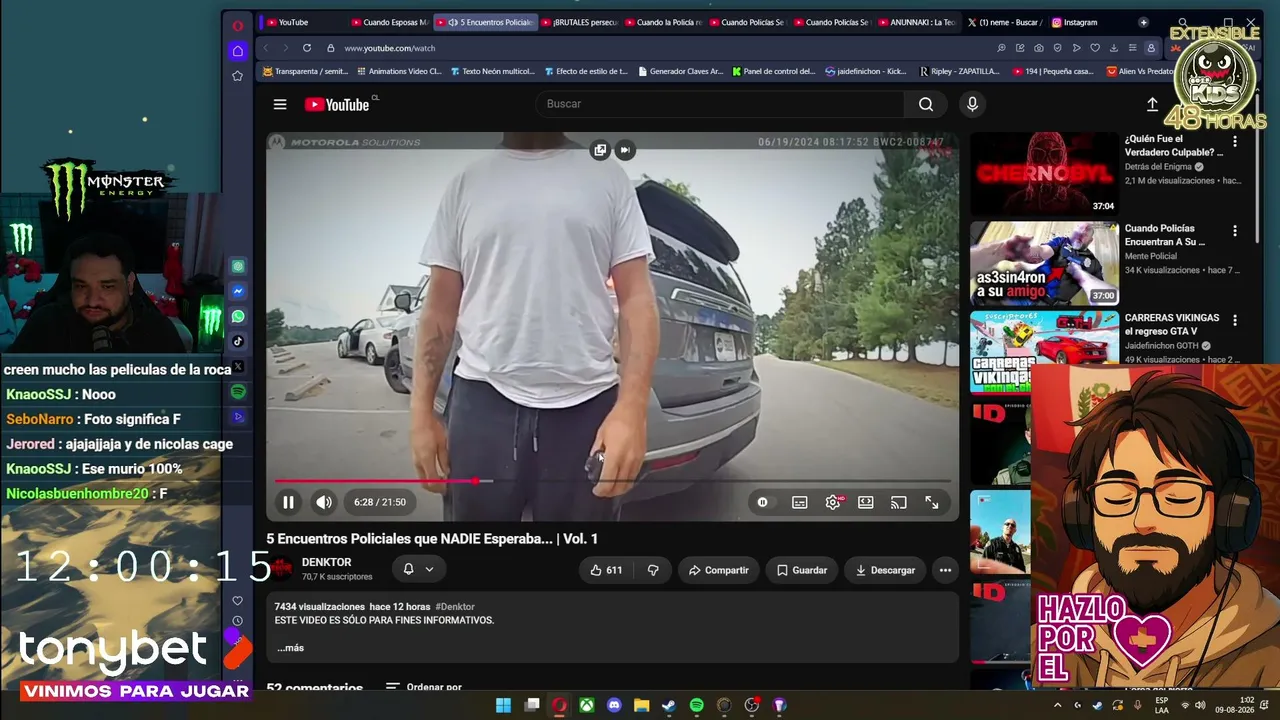Image resolution: width=1280 pixels, height=720 pixels.
Task: Open Spotify in the Opera sidebar
Action: (238, 392)
